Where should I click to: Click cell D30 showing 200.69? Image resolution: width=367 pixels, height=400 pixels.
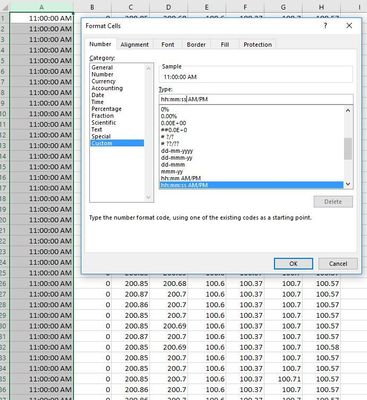click(x=169, y=326)
